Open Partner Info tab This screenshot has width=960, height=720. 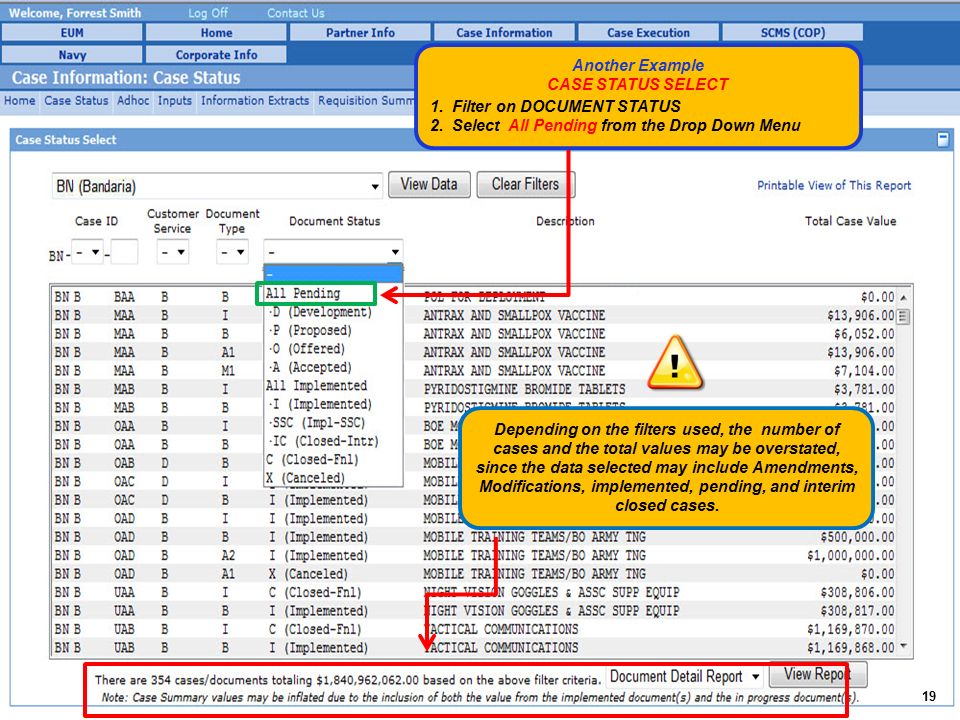[360, 32]
